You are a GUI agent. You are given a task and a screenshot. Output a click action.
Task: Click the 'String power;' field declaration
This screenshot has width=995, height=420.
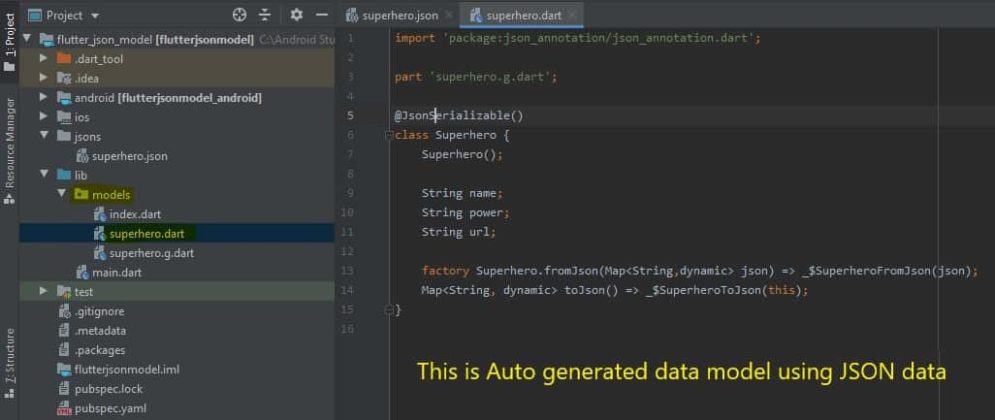tap(466, 213)
